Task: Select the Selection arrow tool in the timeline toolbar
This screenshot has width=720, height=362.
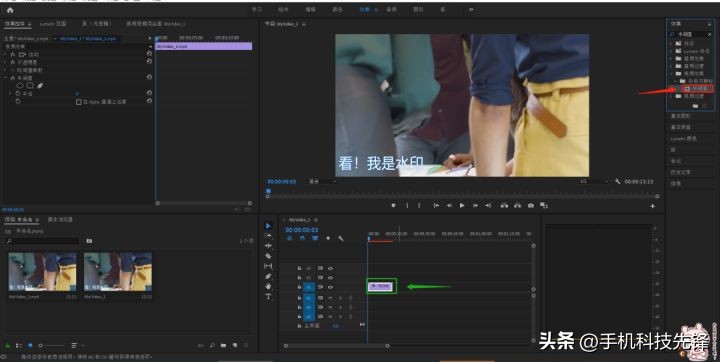Action: (x=269, y=226)
